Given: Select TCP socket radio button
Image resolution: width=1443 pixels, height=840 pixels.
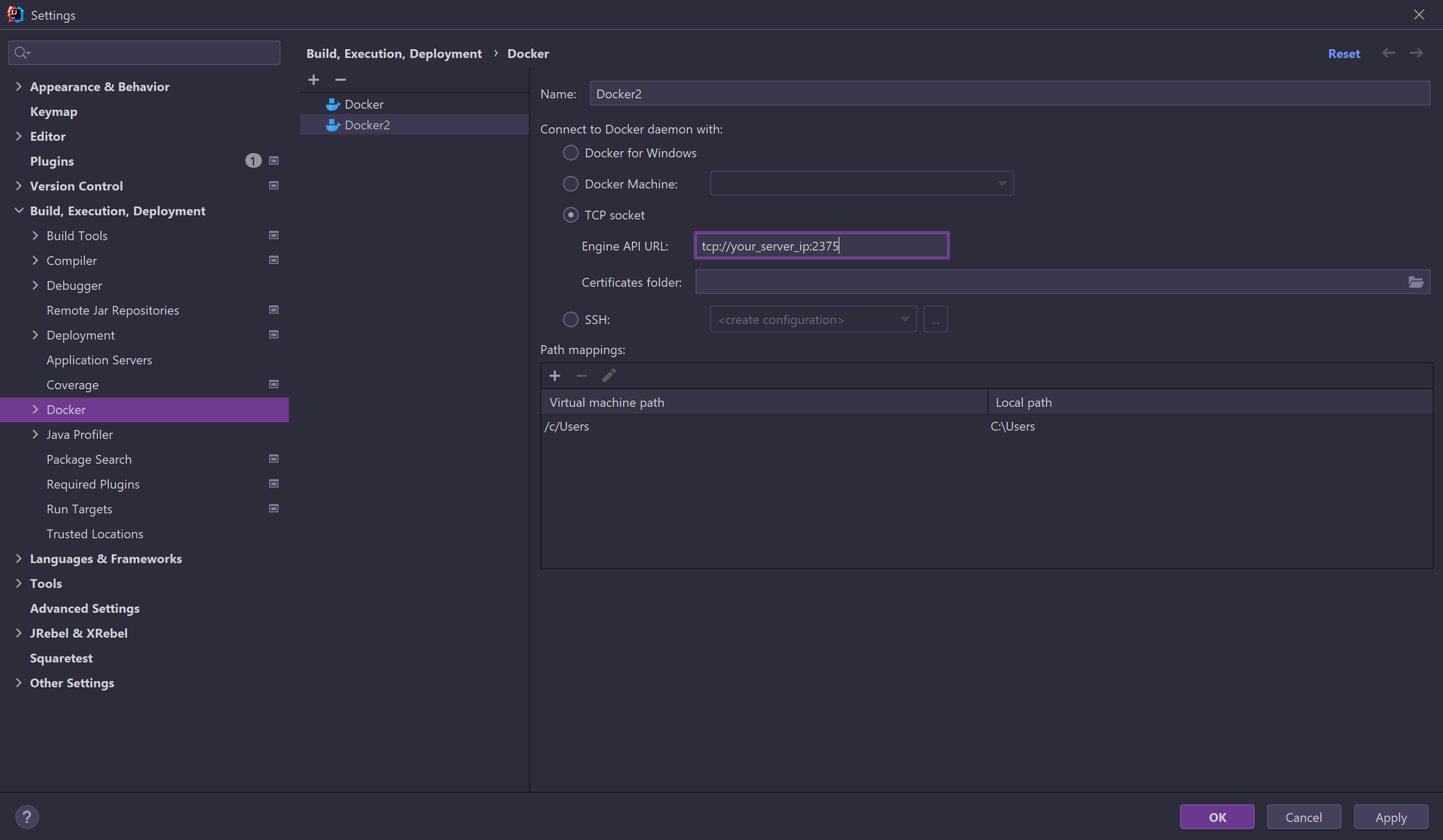Looking at the screenshot, I should 570,215.
